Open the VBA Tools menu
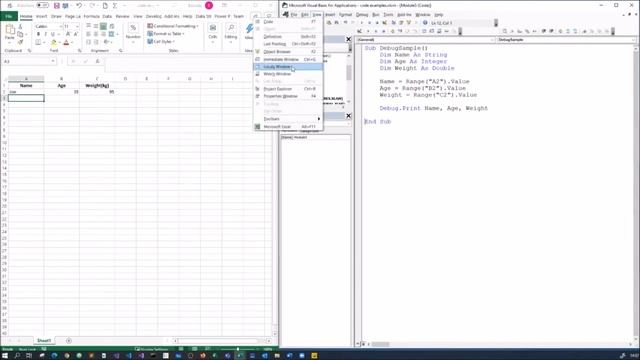 [x=388, y=15]
